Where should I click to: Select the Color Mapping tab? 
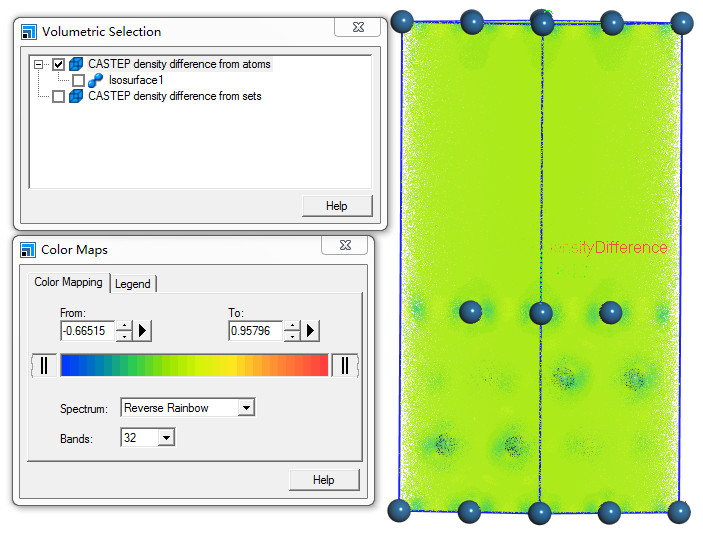(68, 283)
